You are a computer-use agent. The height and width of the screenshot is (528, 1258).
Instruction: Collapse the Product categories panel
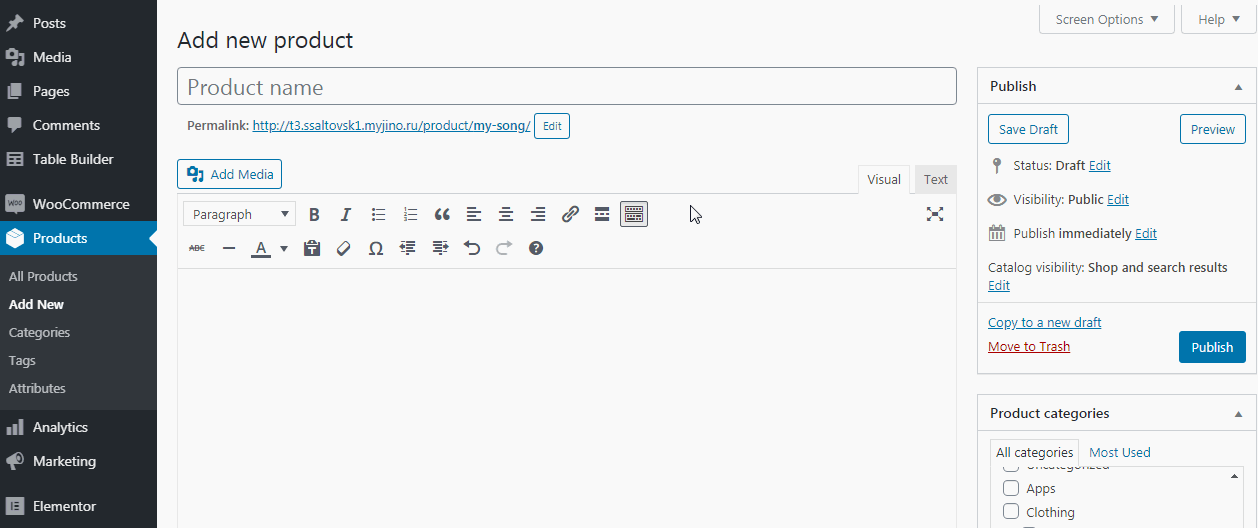[x=1239, y=414]
